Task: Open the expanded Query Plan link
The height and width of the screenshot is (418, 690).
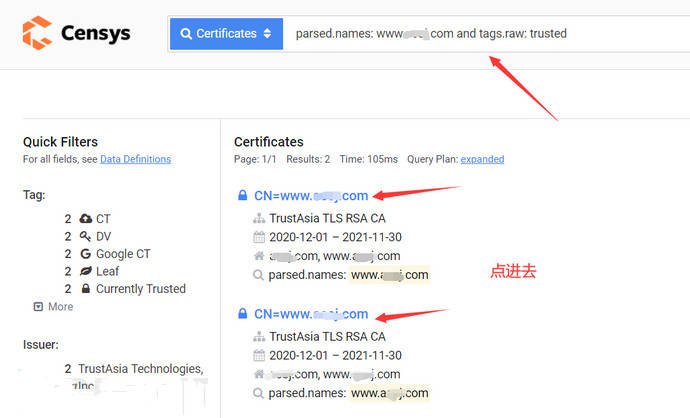Action: pyautogui.click(x=482, y=159)
